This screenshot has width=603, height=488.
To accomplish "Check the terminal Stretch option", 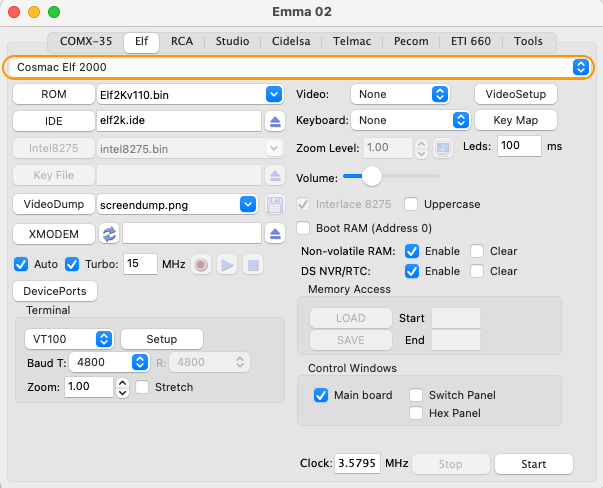I will 142,387.
